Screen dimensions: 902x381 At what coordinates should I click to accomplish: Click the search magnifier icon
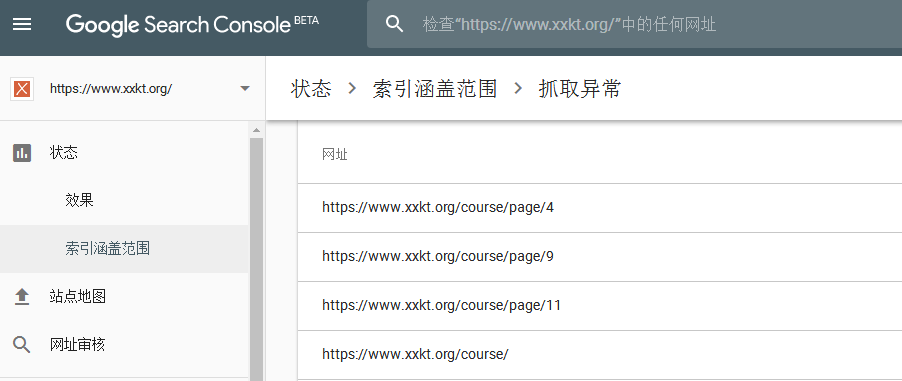tap(394, 24)
